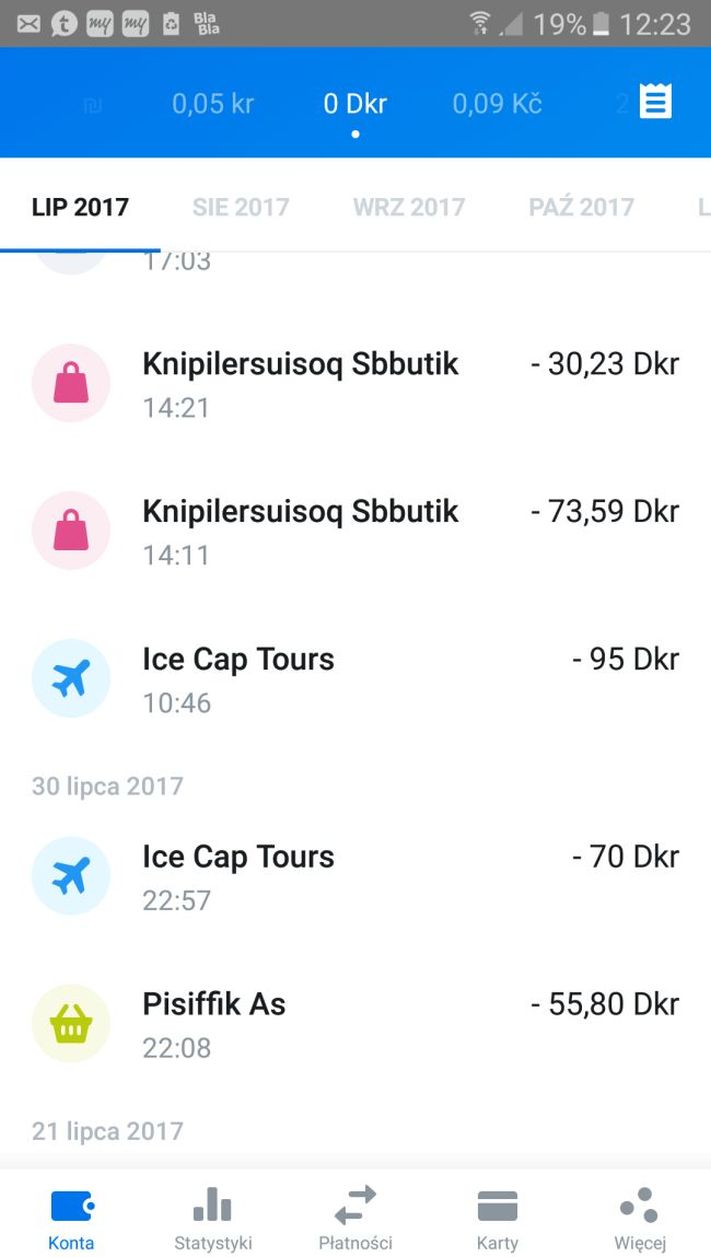
Task: Open the Karty card icon in bottom bar
Action: pos(497,1205)
